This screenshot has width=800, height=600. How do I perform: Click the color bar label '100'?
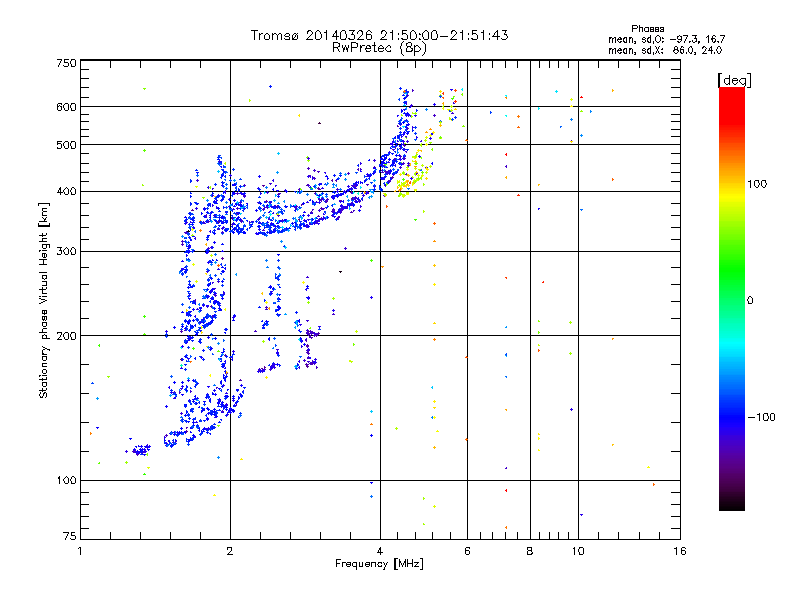pos(757,184)
